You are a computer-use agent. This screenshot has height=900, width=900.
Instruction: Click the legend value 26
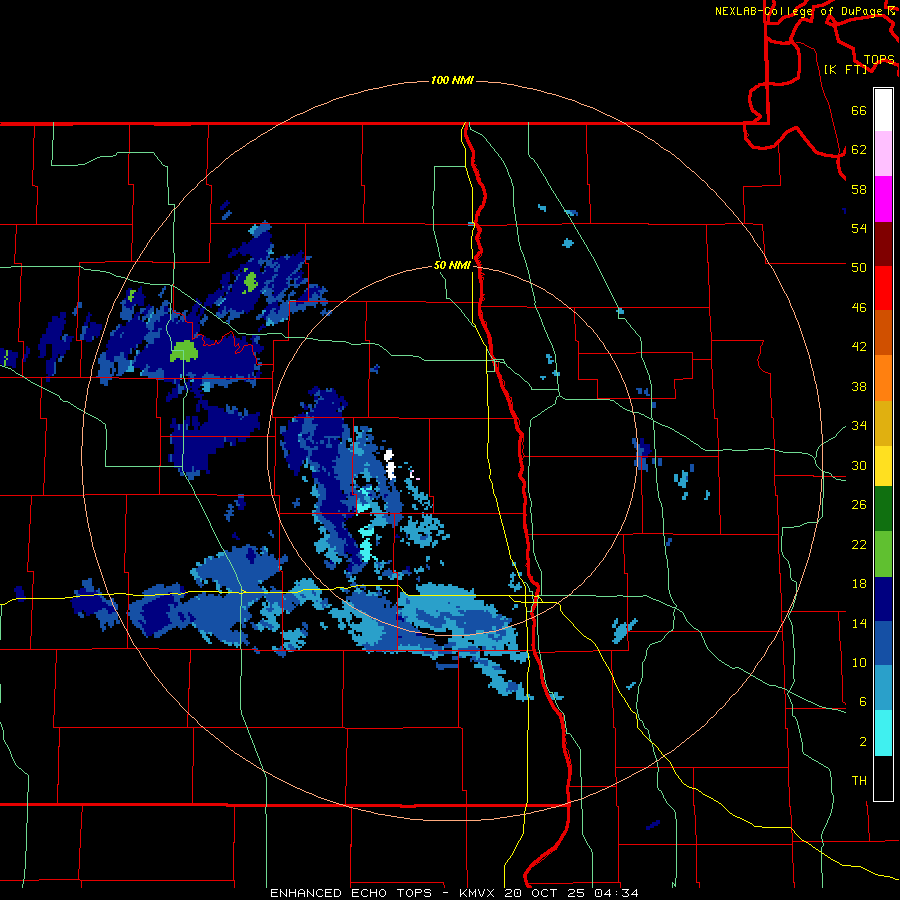[x=859, y=505]
